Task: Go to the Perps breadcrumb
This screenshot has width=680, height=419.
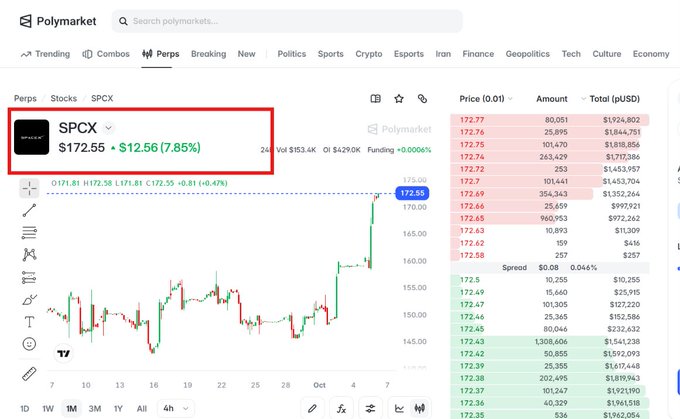Action: [25, 98]
